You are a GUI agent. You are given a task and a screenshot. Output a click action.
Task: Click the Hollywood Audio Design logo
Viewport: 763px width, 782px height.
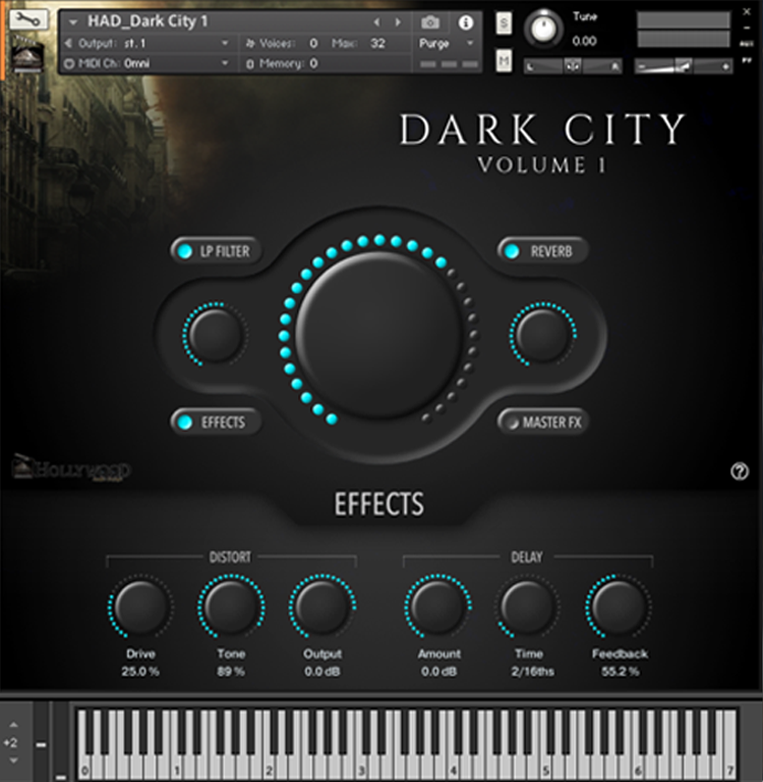coord(71,468)
